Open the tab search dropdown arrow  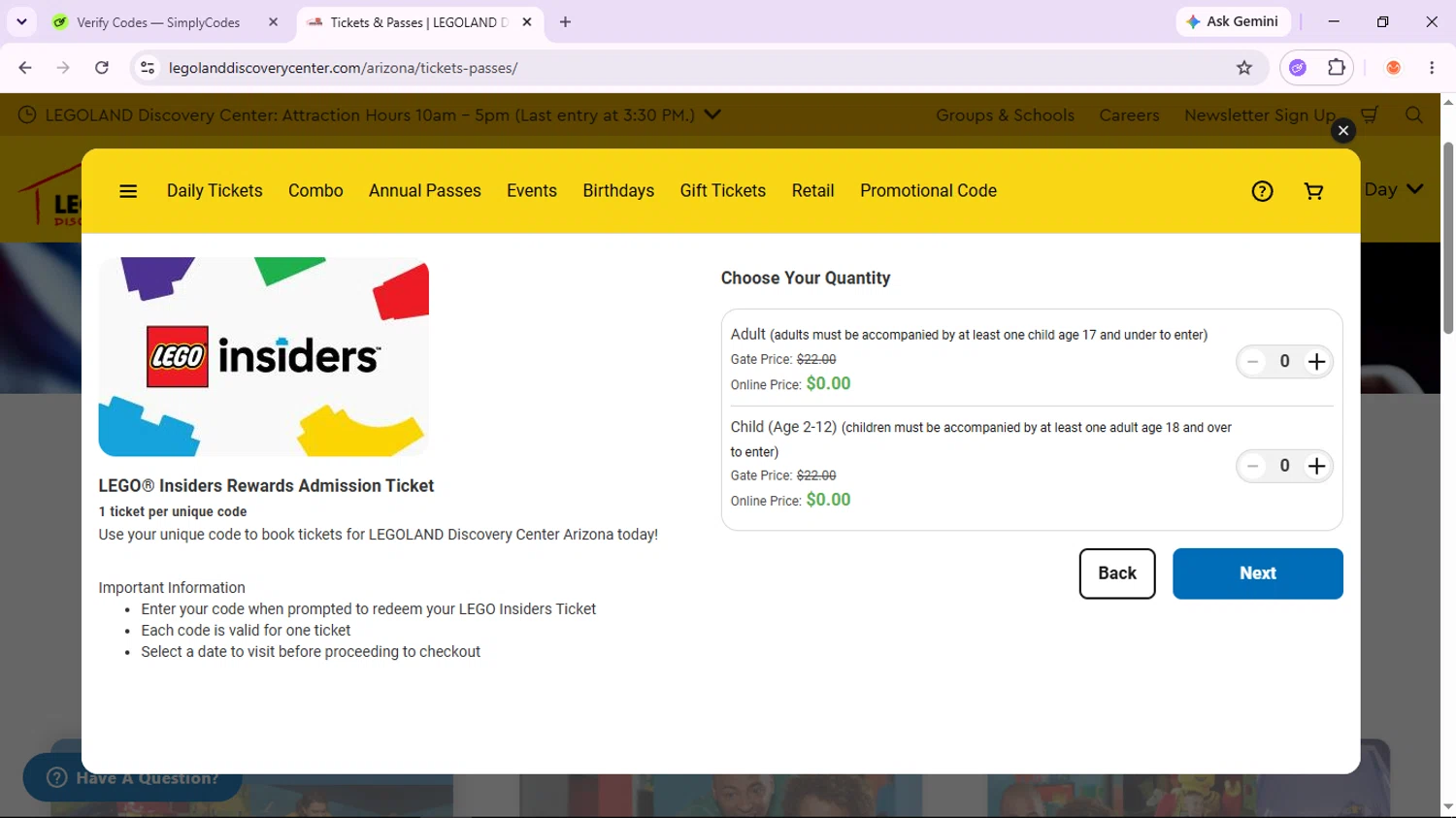[21, 21]
